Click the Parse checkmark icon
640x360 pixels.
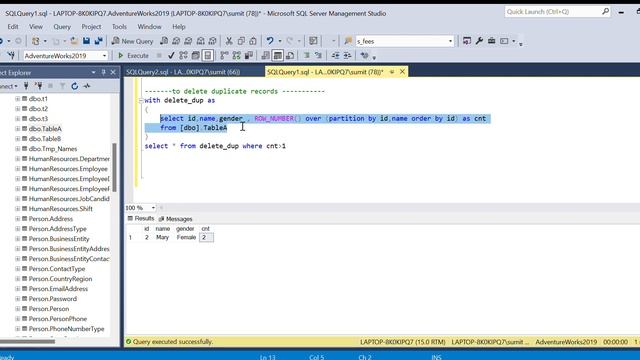pyautogui.click(x=171, y=56)
